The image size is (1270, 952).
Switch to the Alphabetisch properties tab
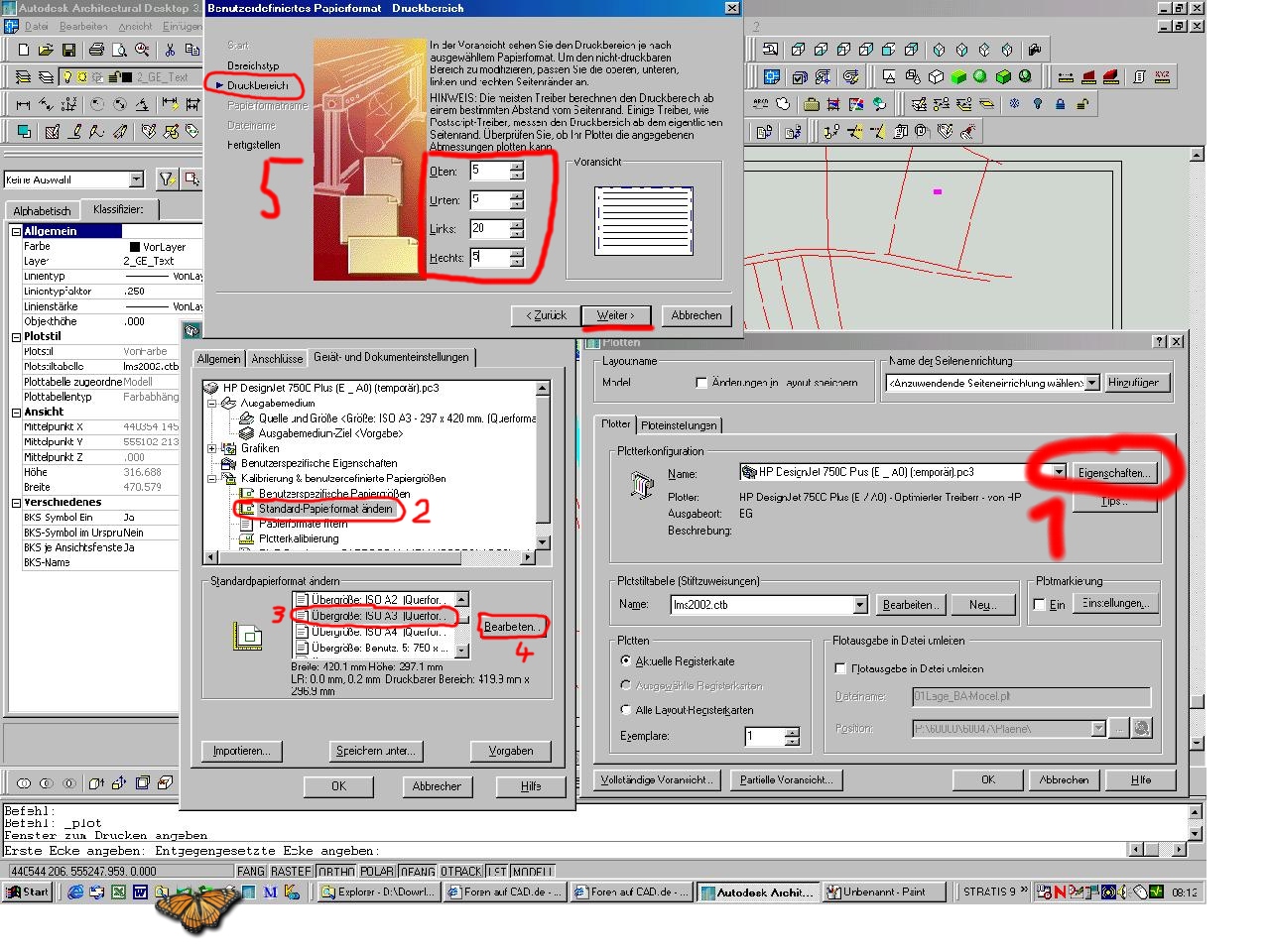42,211
